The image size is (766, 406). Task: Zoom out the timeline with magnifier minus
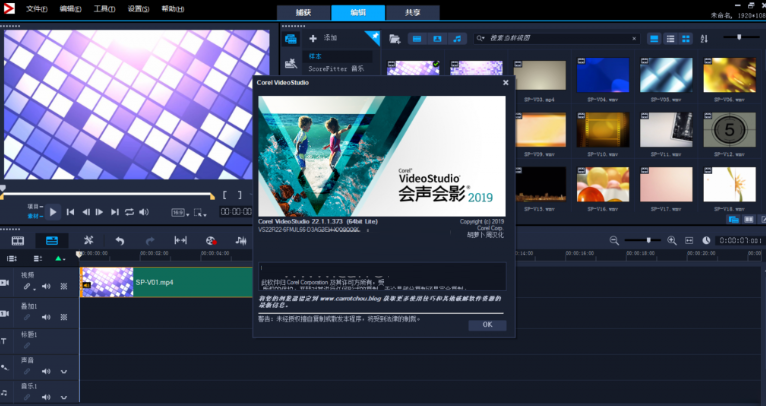(x=614, y=240)
